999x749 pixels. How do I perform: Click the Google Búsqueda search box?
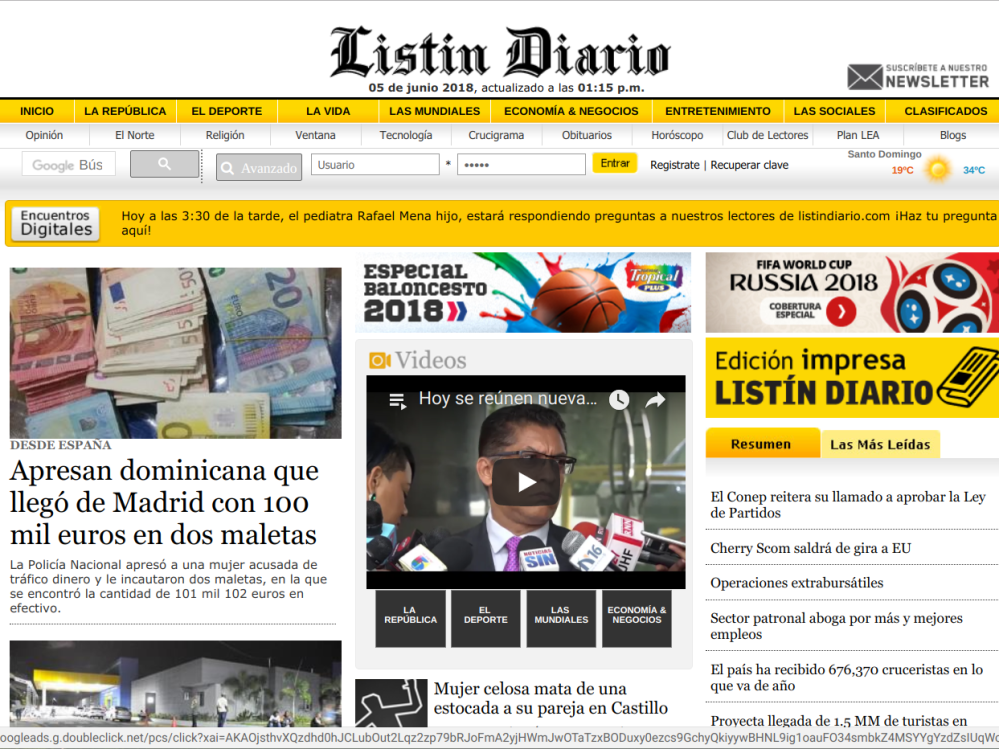pyautogui.click(x=69, y=165)
